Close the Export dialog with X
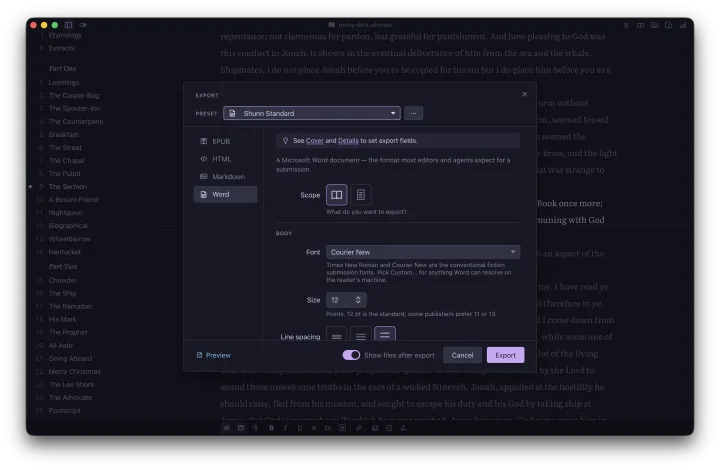 pos(524,94)
